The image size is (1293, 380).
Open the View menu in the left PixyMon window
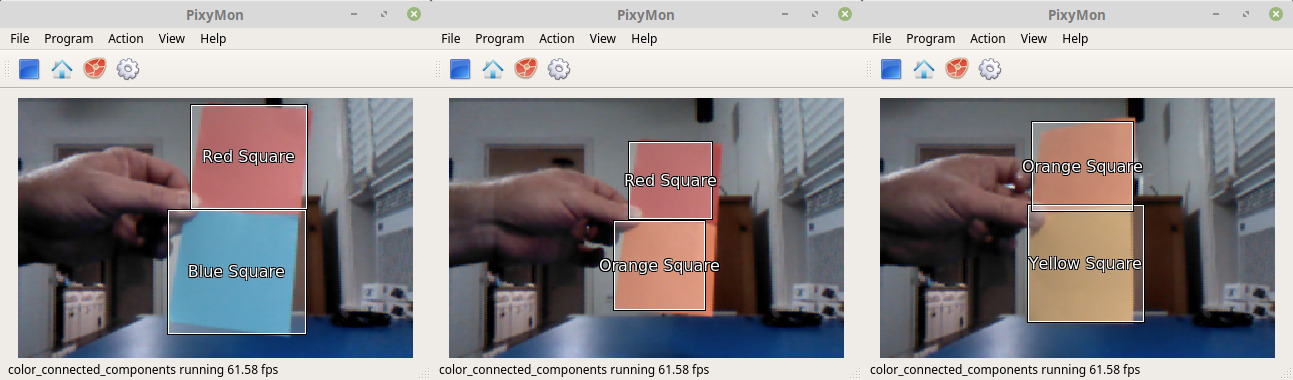click(x=172, y=38)
